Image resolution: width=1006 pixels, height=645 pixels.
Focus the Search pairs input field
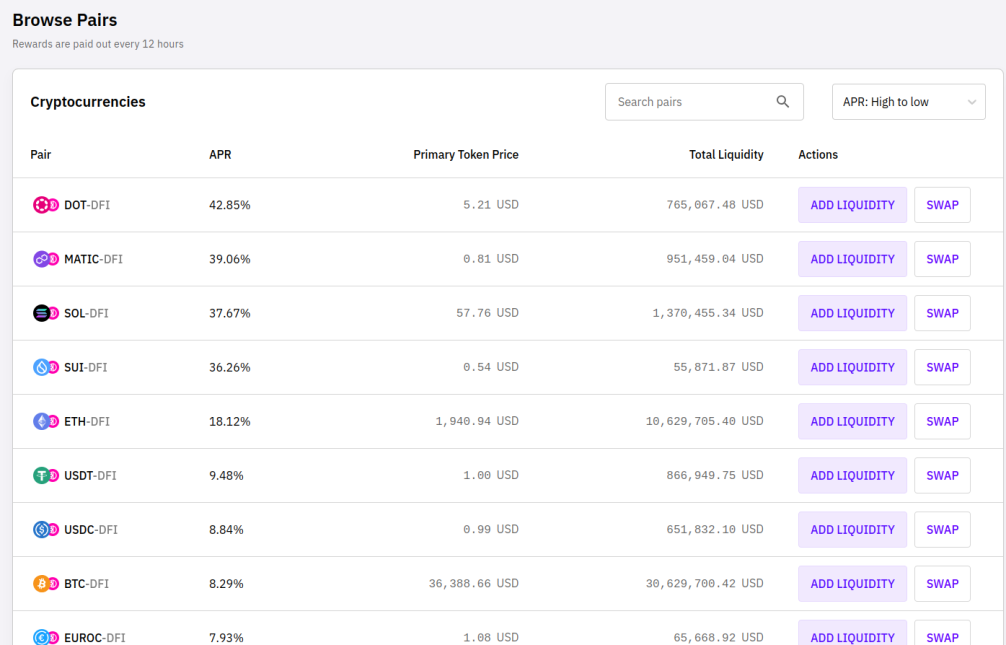click(704, 101)
